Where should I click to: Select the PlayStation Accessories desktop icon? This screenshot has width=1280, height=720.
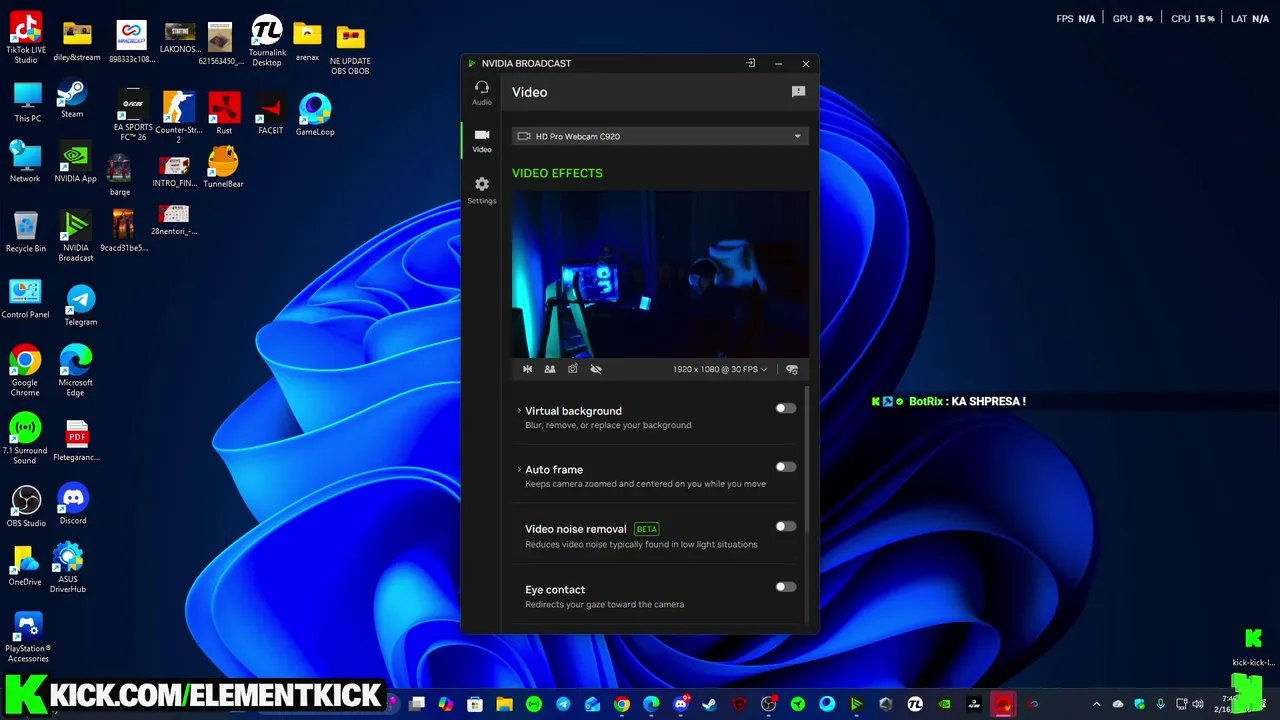pos(28,638)
